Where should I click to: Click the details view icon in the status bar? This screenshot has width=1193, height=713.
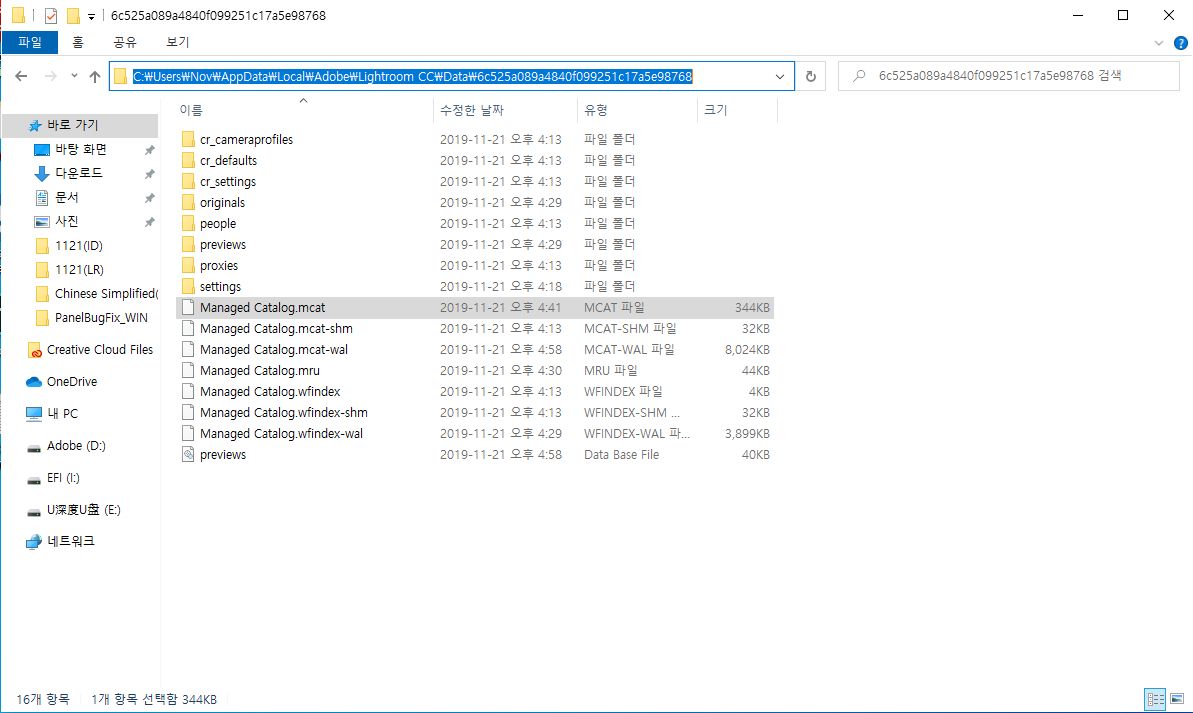(1155, 699)
